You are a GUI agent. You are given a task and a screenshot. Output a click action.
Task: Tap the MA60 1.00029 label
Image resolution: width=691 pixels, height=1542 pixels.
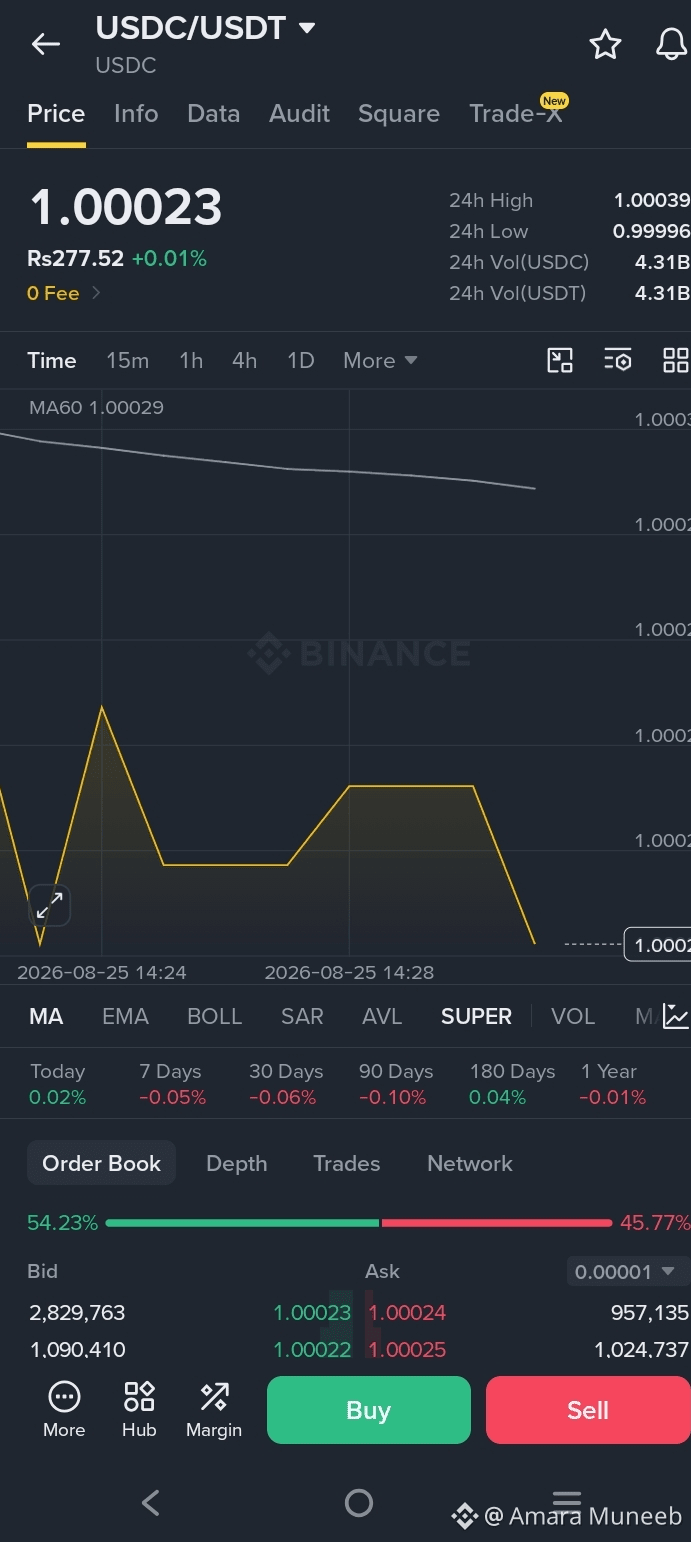tap(96, 408)
